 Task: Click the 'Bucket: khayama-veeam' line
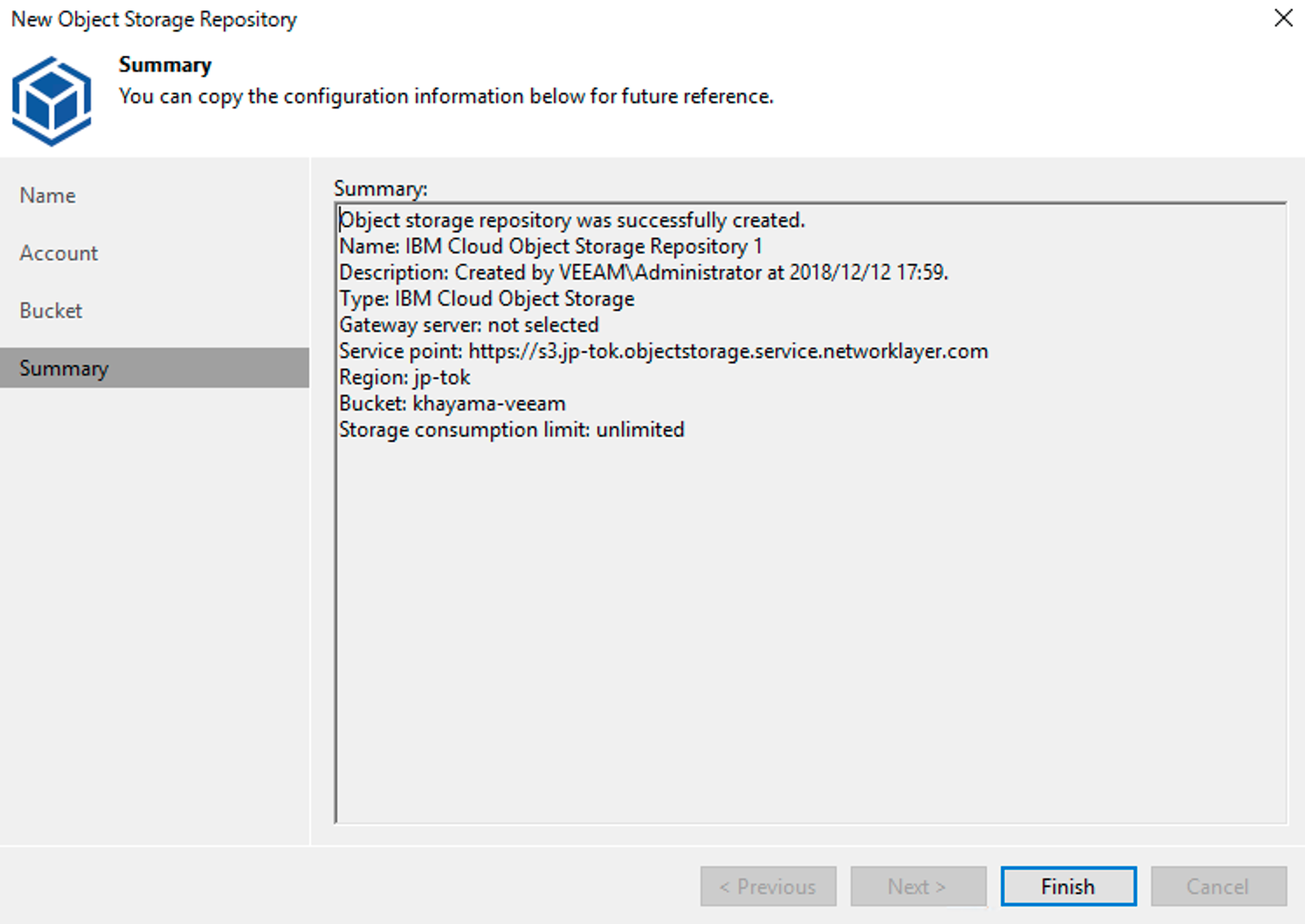click(x=452, y=403)
